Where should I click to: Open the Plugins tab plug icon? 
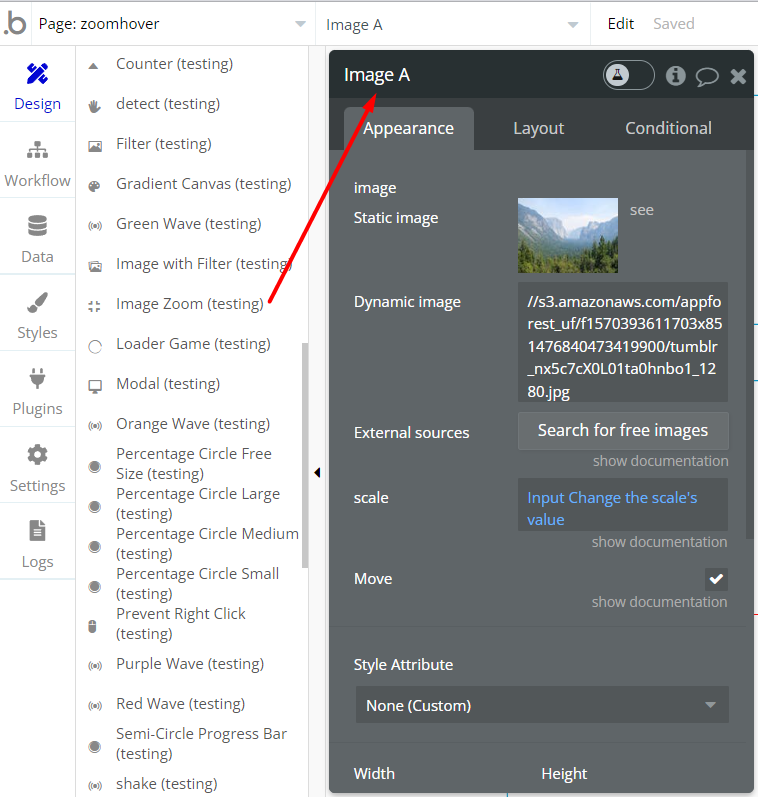[x=38, y=378]
